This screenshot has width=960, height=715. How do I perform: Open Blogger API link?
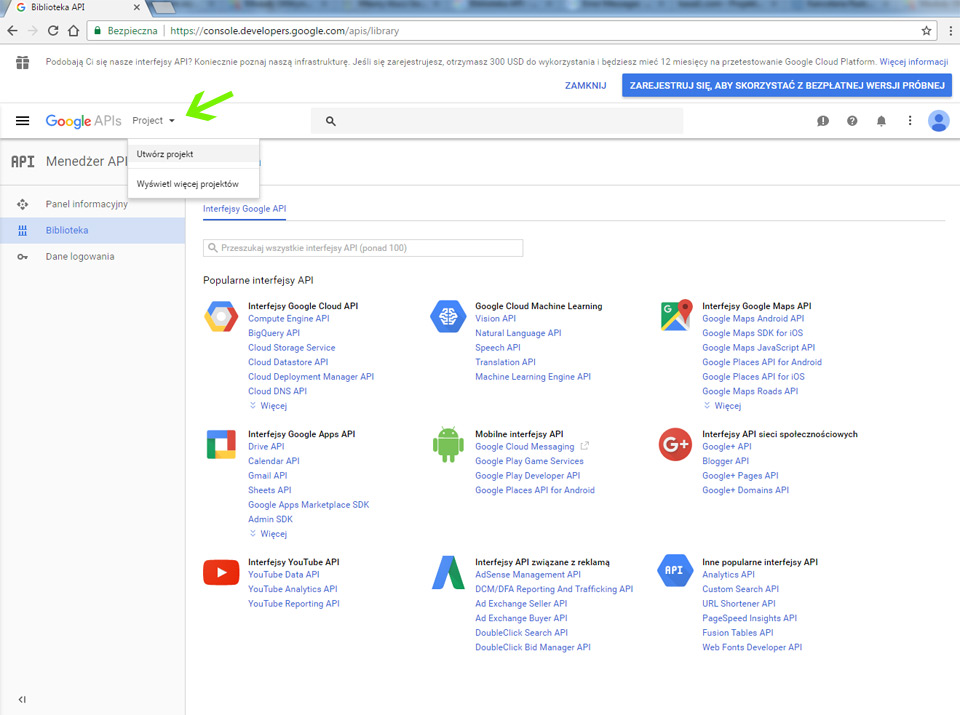(726, 461)
